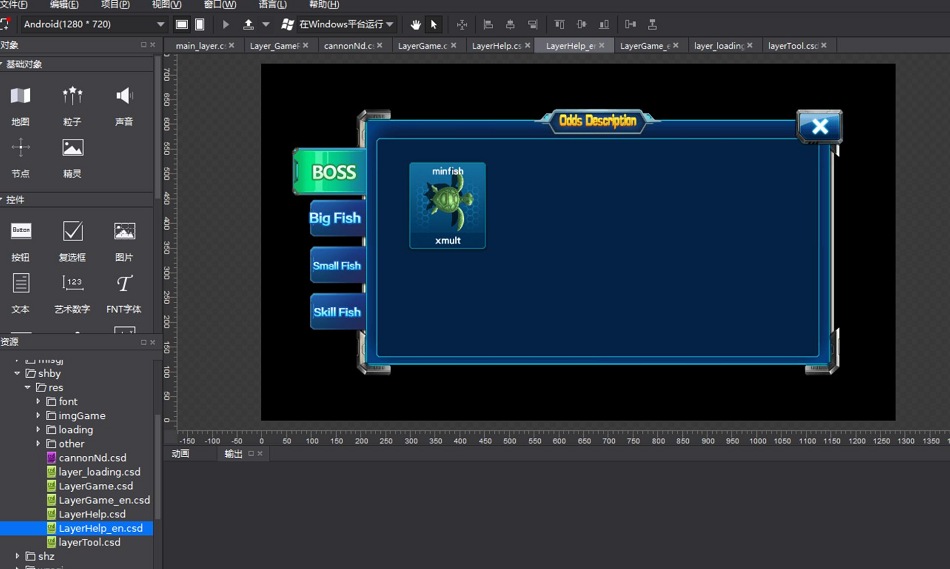Toggle portrait screen orientation icon

(x=199, y=24)
